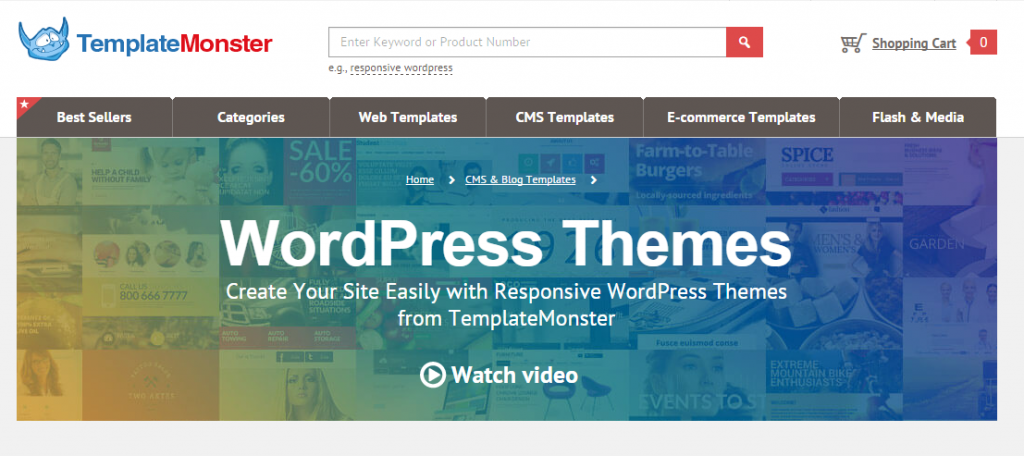Click the circular play icon for video
This screenshot has width=1024, height=456.
coord(432,375)
